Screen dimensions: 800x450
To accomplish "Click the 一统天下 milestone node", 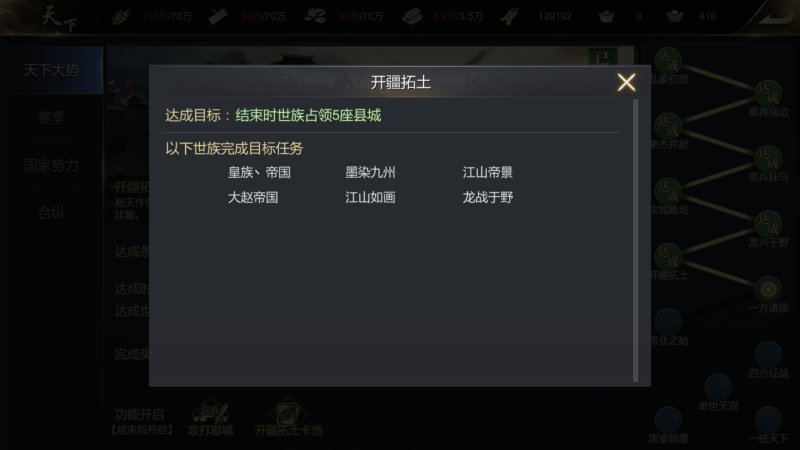I will click(768, 420).
